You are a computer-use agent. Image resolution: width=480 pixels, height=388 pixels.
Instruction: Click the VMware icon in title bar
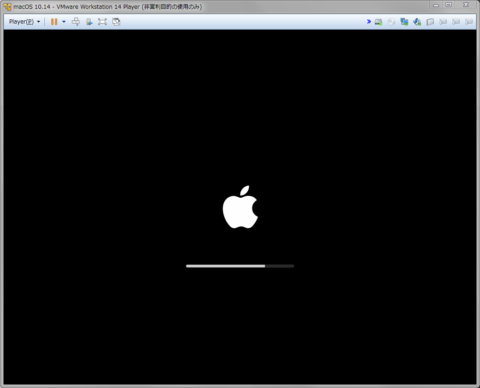tap(8, 7)
